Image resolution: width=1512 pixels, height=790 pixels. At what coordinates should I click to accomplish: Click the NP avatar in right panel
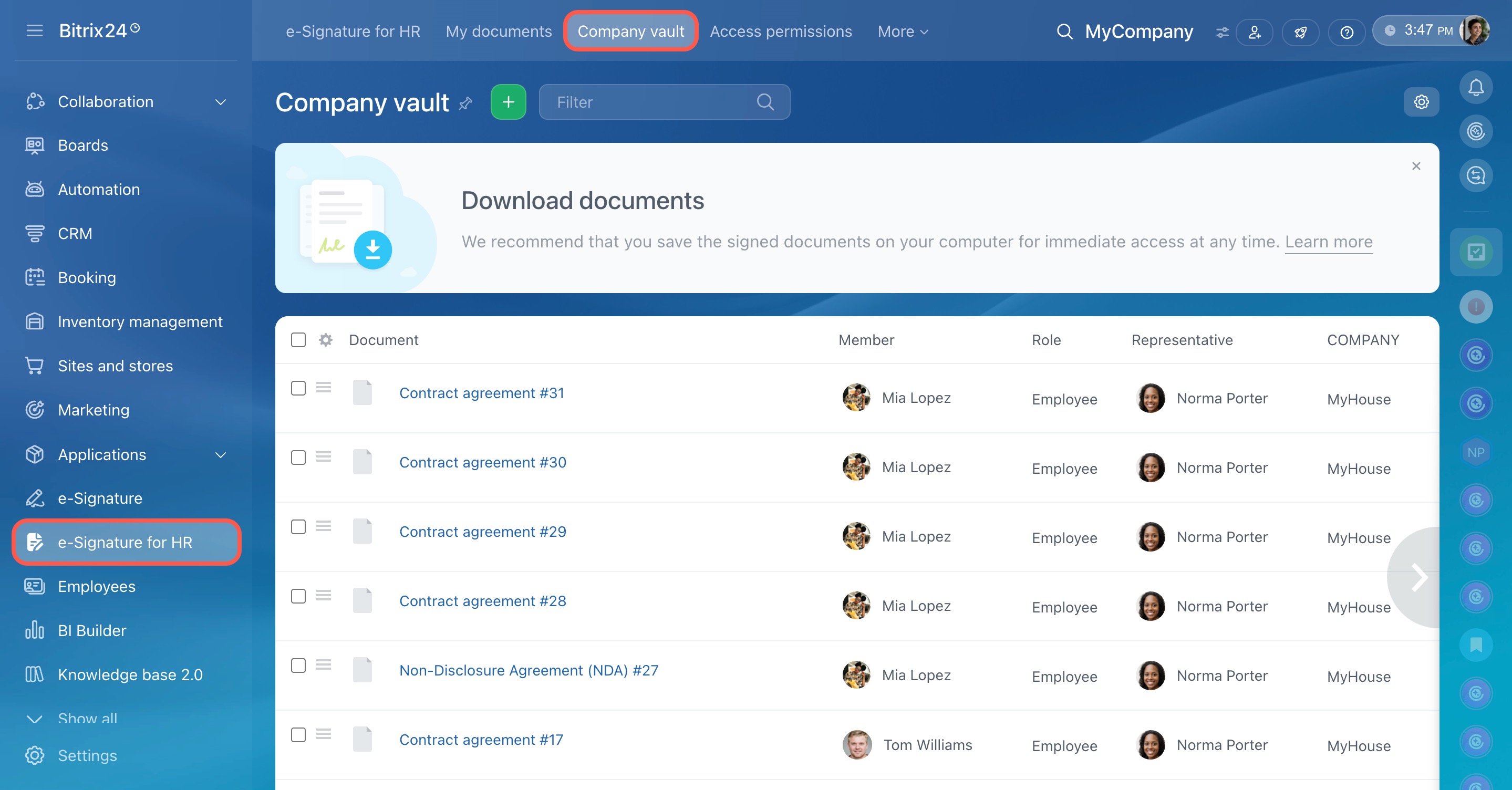(x=1476, y=452)
